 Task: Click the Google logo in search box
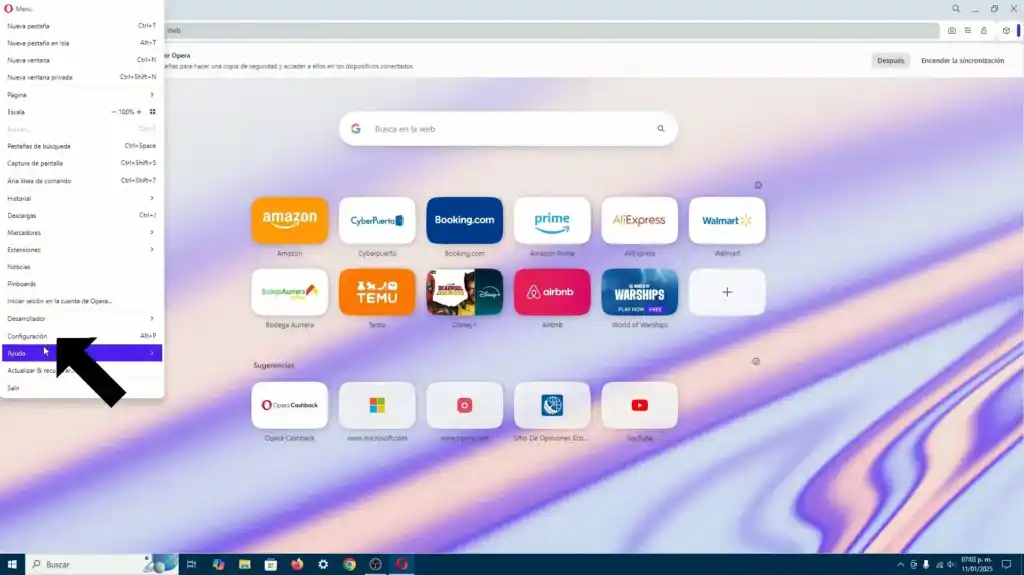(356, 129)
